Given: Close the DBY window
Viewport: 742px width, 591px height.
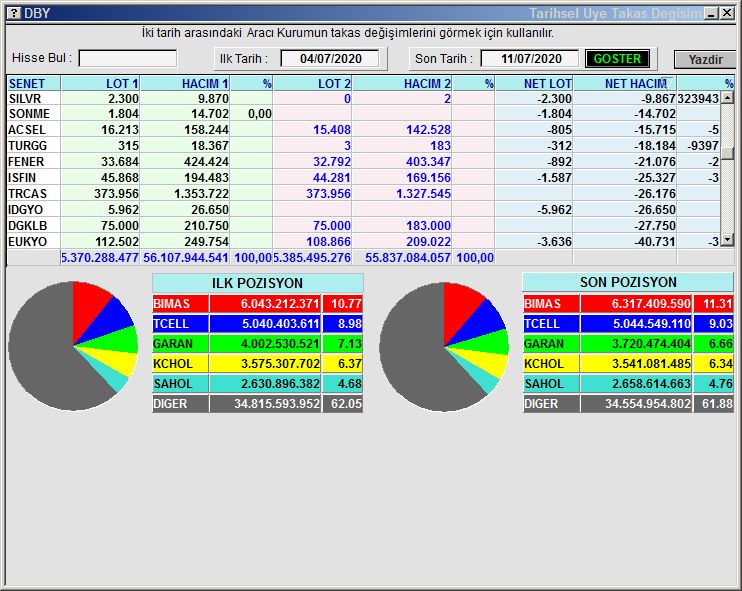Looking at the screenshot, I should pyautogui.click(x=727, y=13).
